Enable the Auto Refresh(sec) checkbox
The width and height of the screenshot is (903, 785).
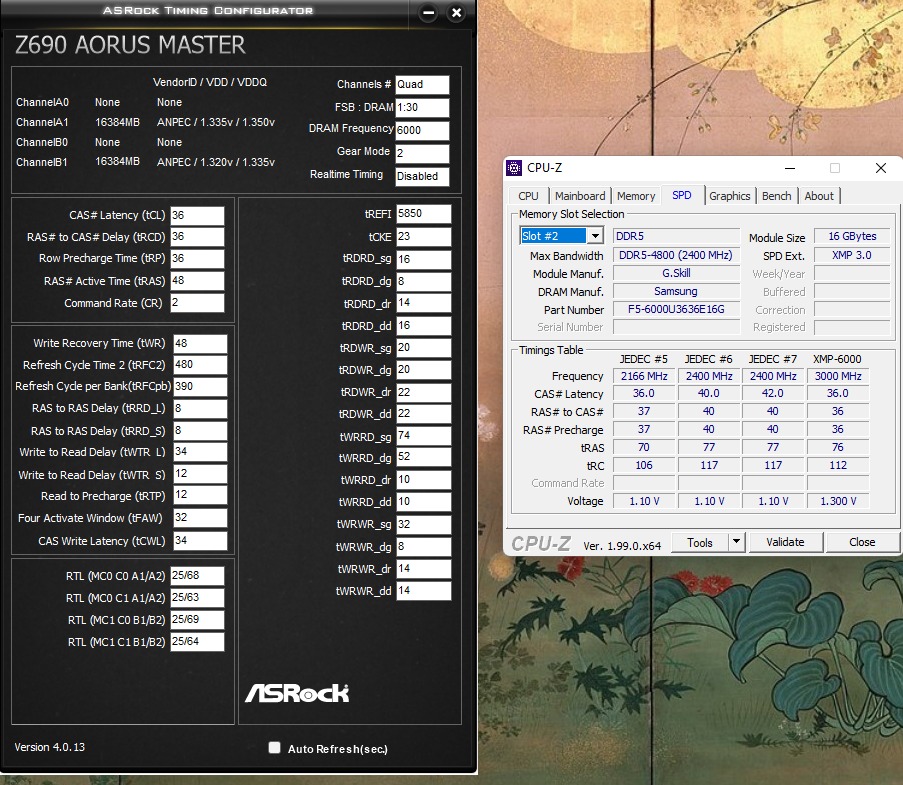(275, 748)
